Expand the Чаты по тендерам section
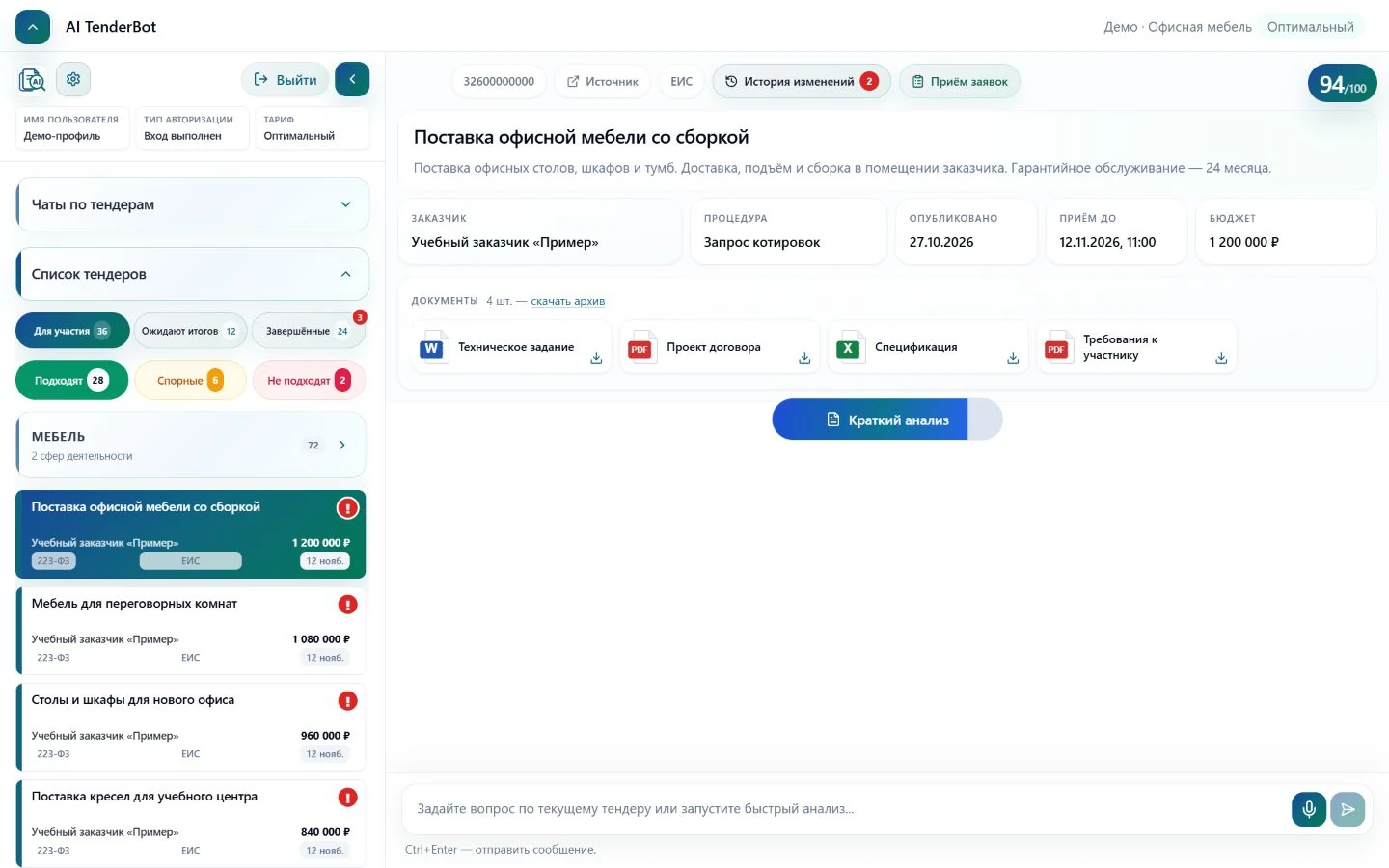 pyautogui.click(x=192, y=204)
